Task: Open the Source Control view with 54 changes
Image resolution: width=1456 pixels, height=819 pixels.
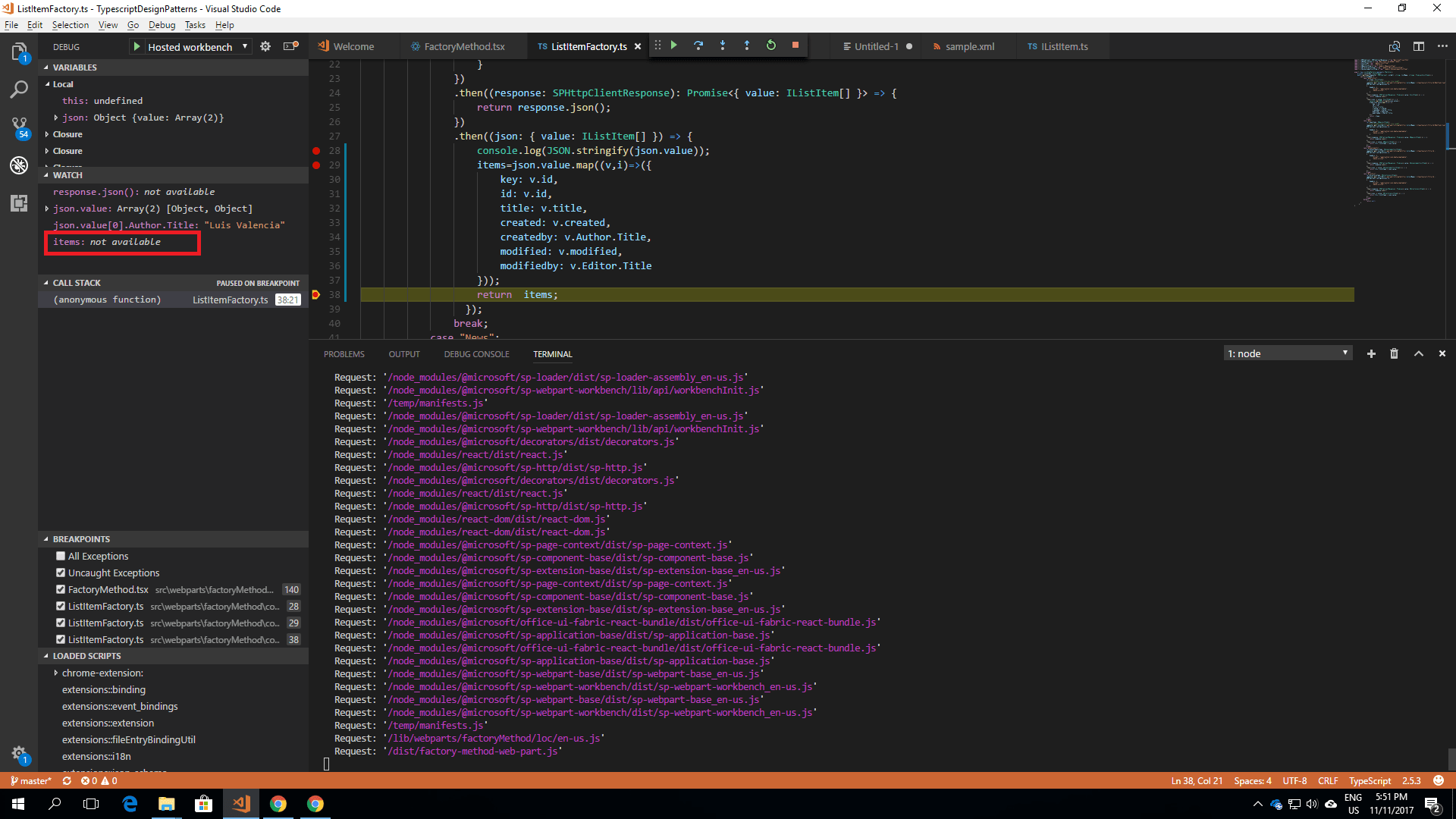Action: coord(19,125)
